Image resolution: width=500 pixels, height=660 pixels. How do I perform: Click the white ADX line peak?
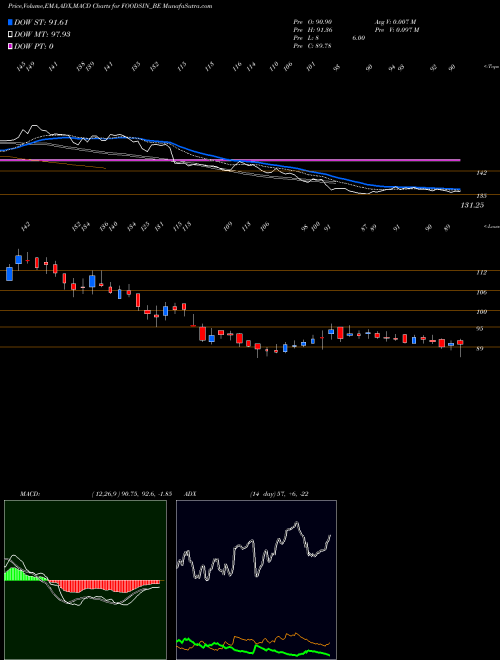click(x=297, y=523)
